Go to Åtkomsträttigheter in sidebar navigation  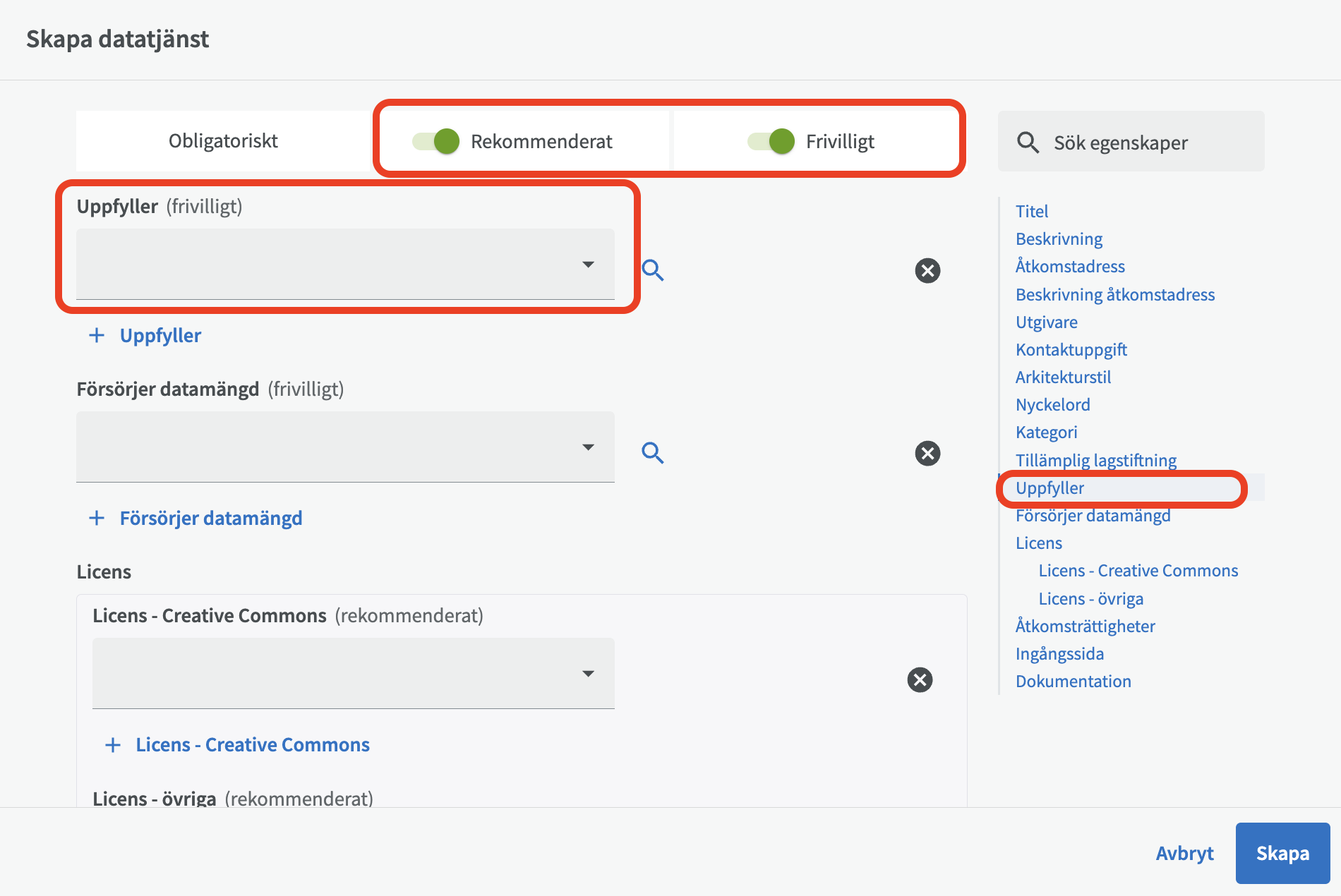(1085, 626)
